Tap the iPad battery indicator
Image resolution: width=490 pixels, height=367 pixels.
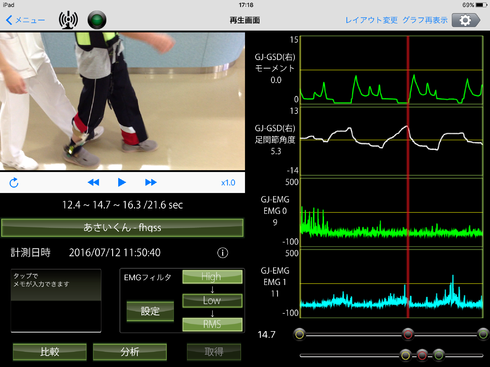[x=481, y=5]
